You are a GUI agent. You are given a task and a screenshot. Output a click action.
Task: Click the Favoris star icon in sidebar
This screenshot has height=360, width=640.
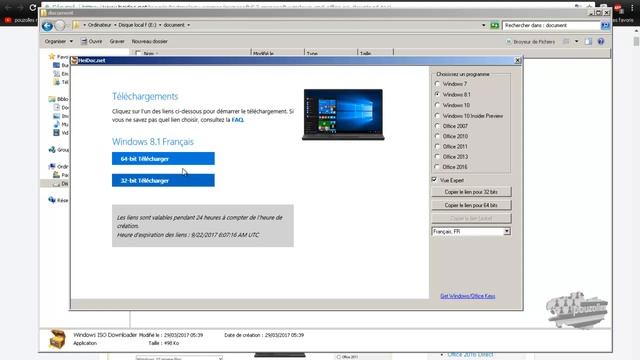click(x=52, y=56)
